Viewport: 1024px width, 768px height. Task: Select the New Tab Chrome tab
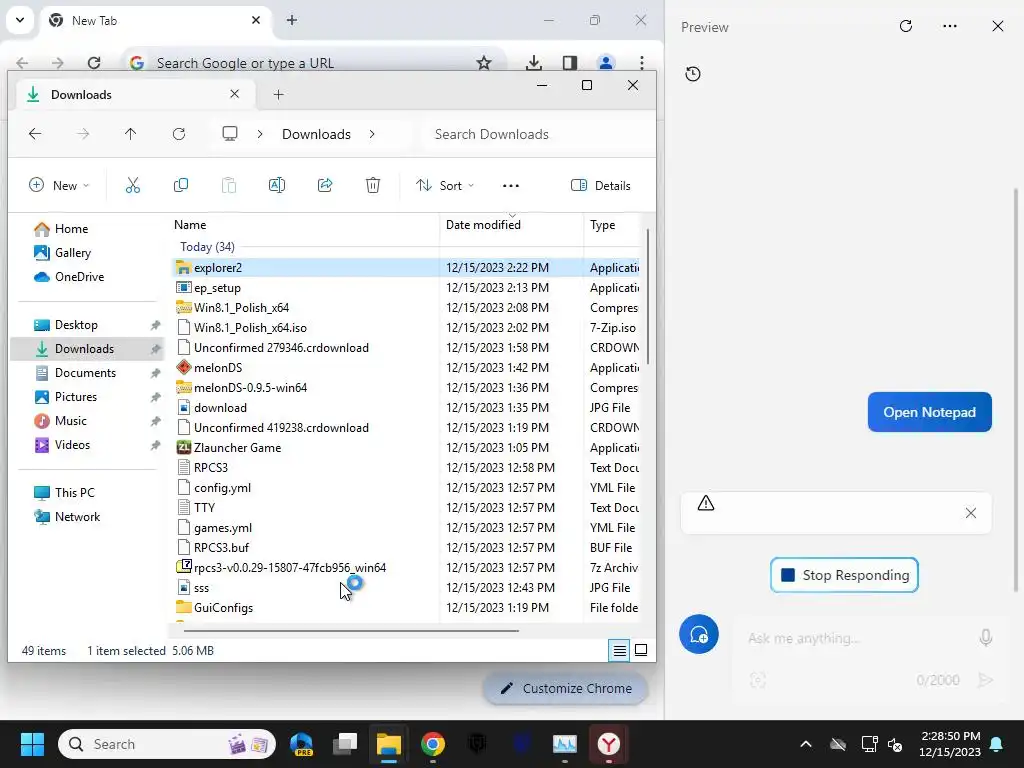(x=157, y=21)
